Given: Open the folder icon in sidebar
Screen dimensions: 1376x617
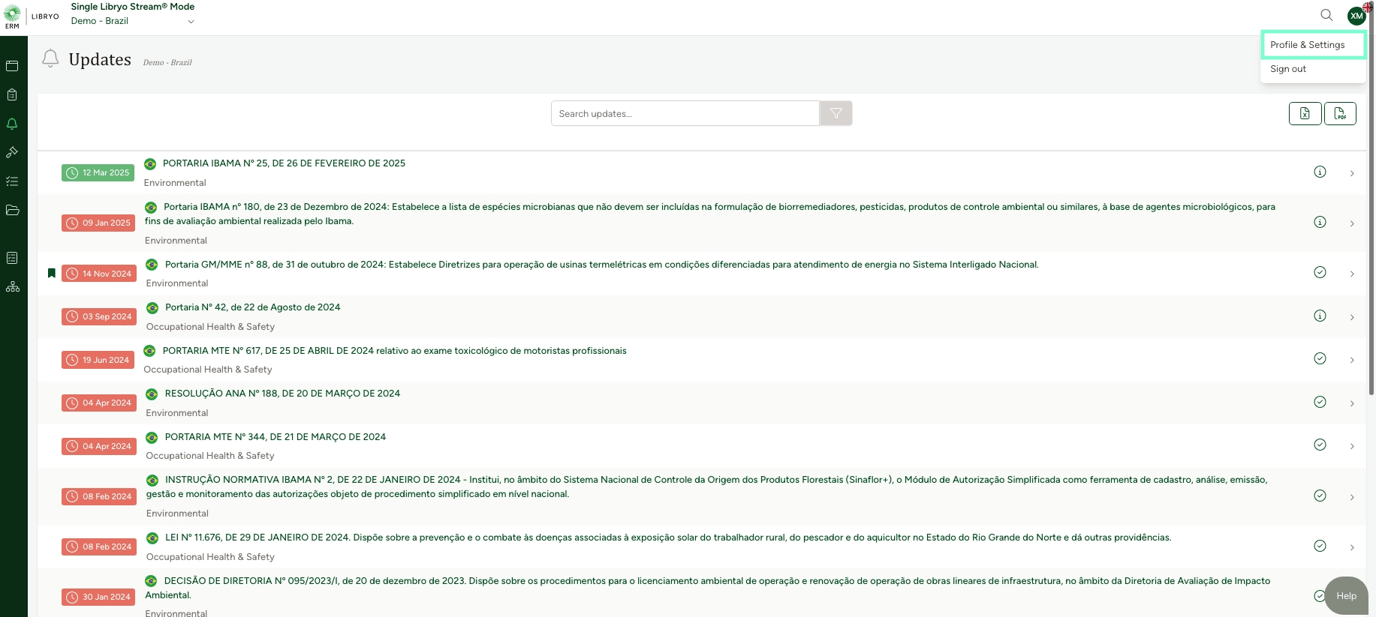Looking at the screenshot, I should [12, 210].
